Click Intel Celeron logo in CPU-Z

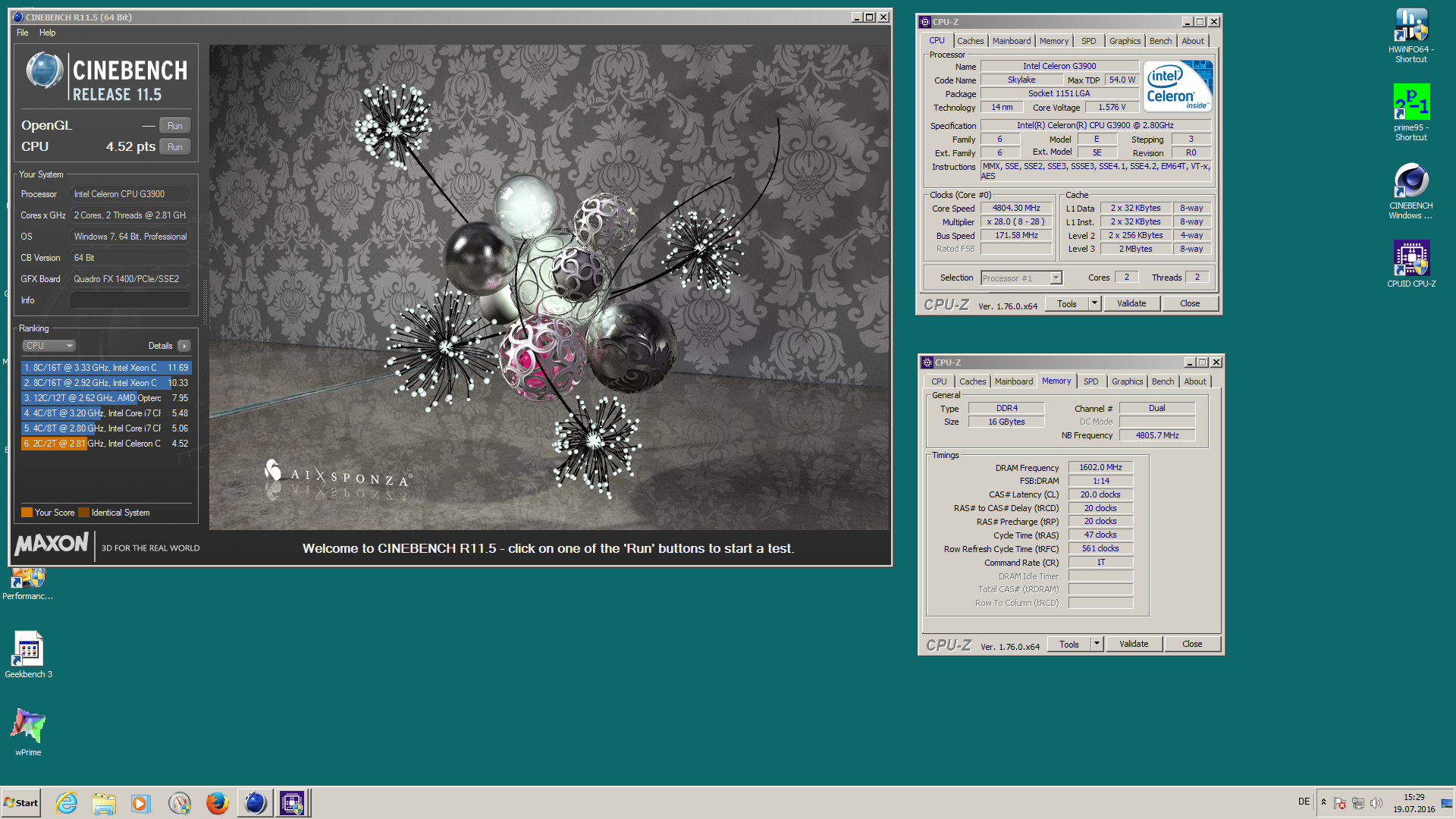pyautogui.click(x=1178, y=87)
